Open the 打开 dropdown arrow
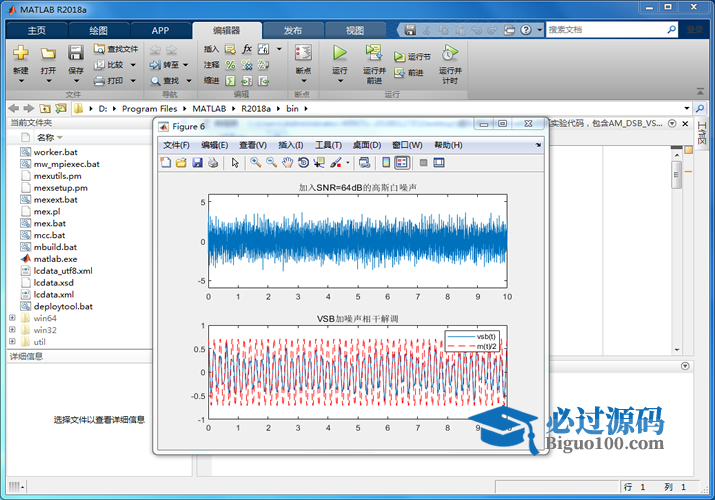 (x=49, y=81)
